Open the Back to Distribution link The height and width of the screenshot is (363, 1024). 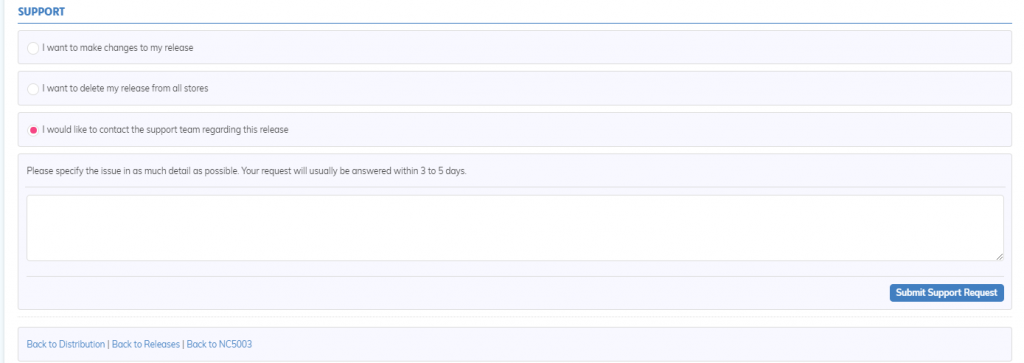tap(65, 344)
